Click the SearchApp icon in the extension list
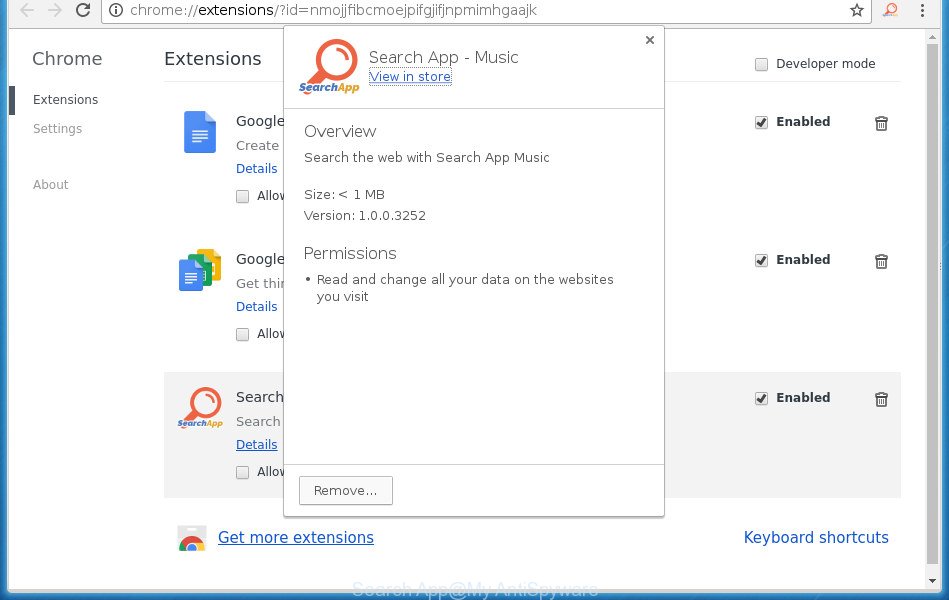The height and width of the screenshot is (600, 949). click(x=200, y=407)
